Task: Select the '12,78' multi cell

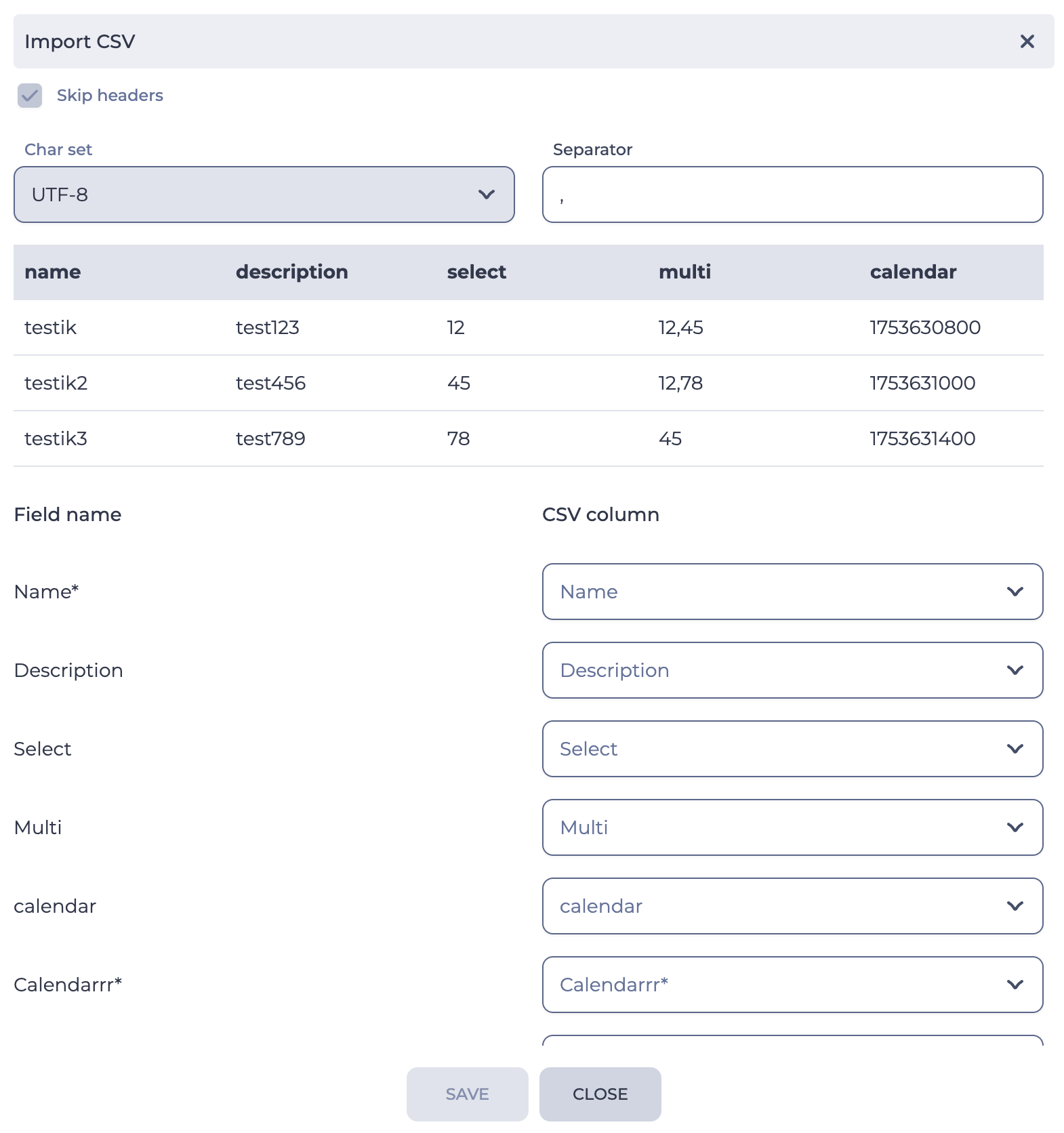Action: (681, 384)
